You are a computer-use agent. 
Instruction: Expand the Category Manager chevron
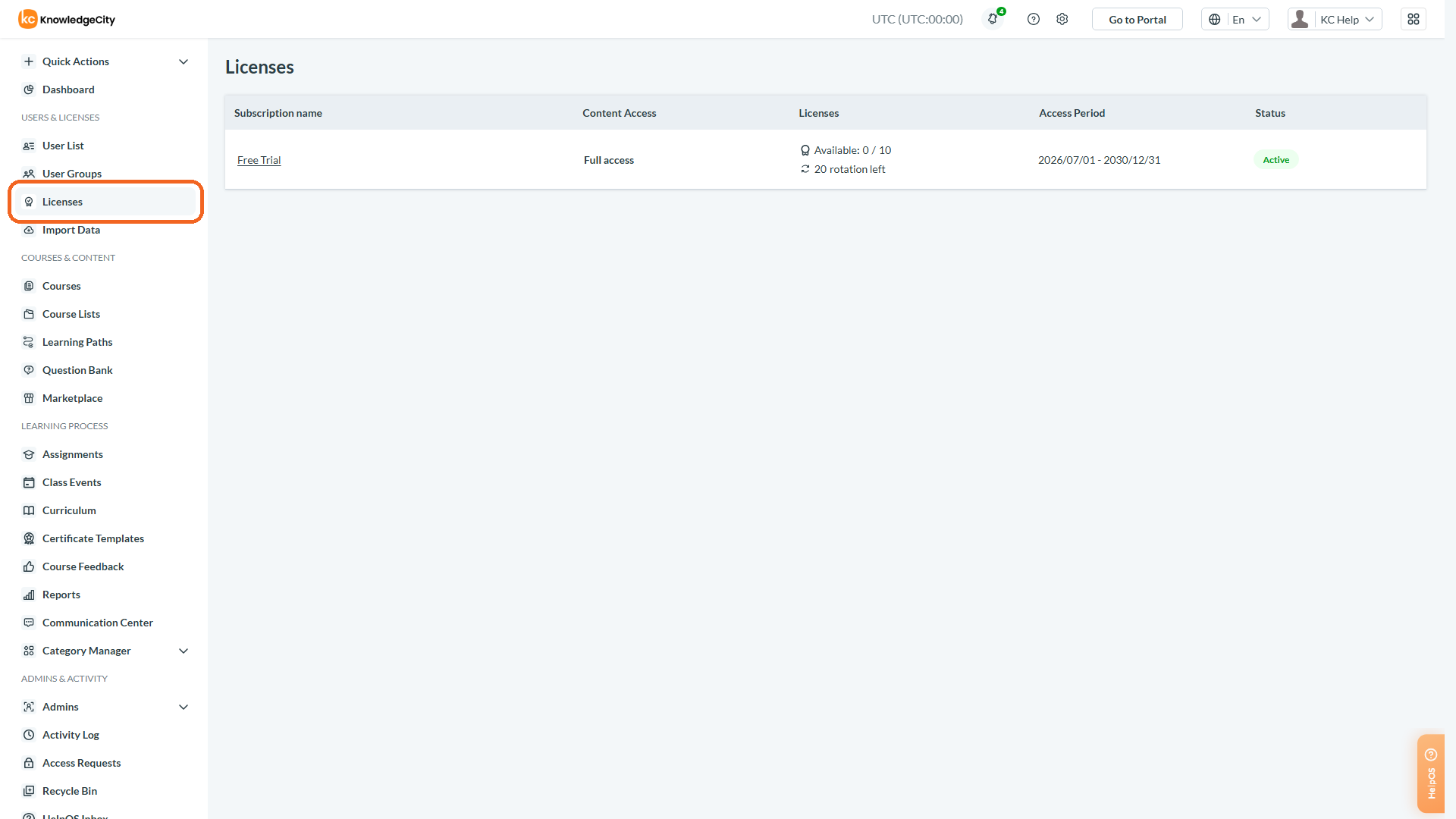click(x=184, y=651)
